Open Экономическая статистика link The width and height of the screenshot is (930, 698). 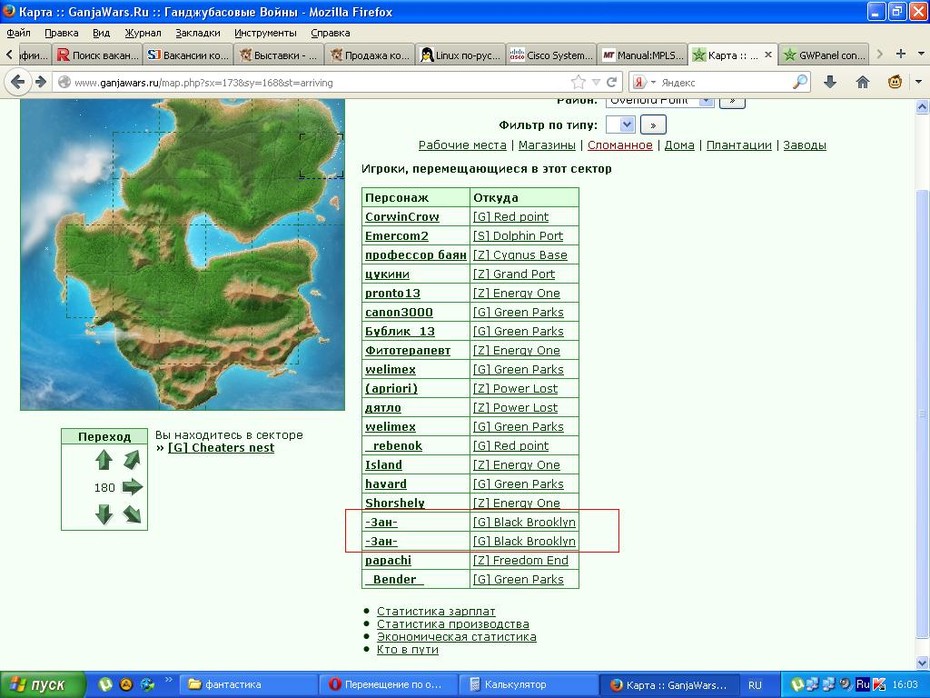456,637
